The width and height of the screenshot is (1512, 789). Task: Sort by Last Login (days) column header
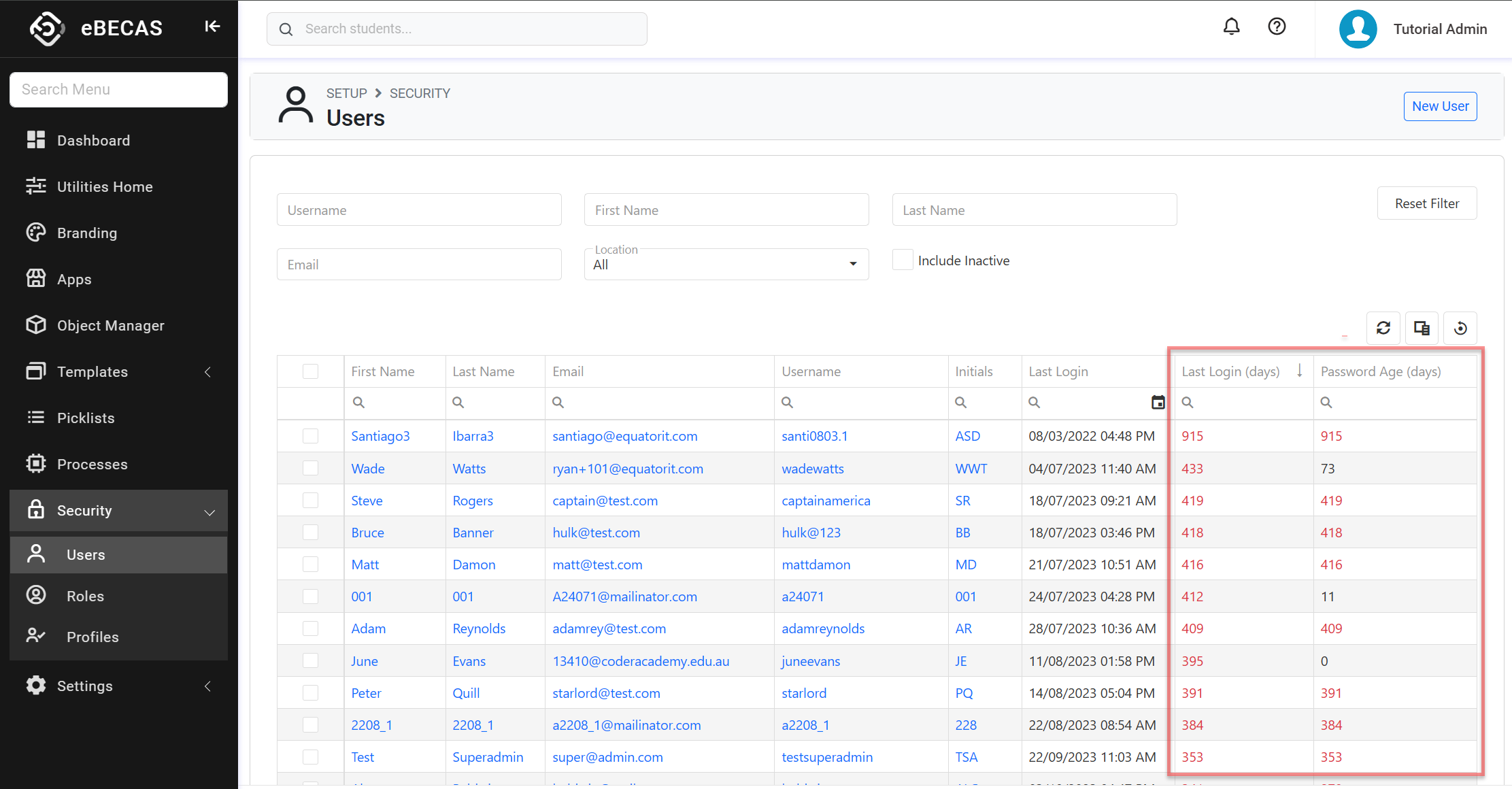[1230, 372]
